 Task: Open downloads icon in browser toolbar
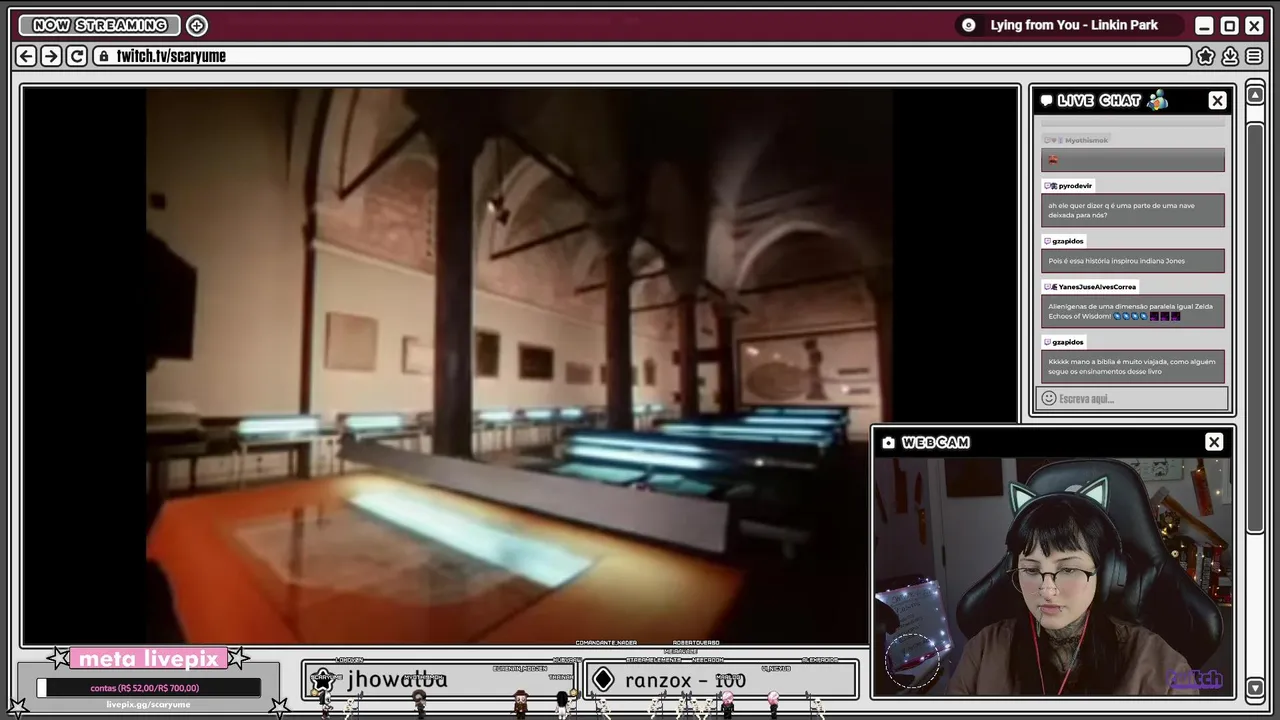point(1230,56)
